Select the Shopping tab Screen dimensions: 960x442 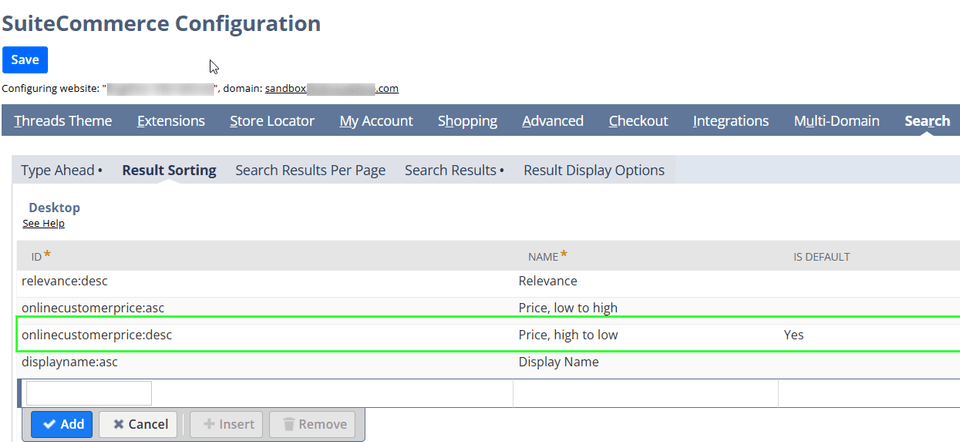tap(467, 121)
